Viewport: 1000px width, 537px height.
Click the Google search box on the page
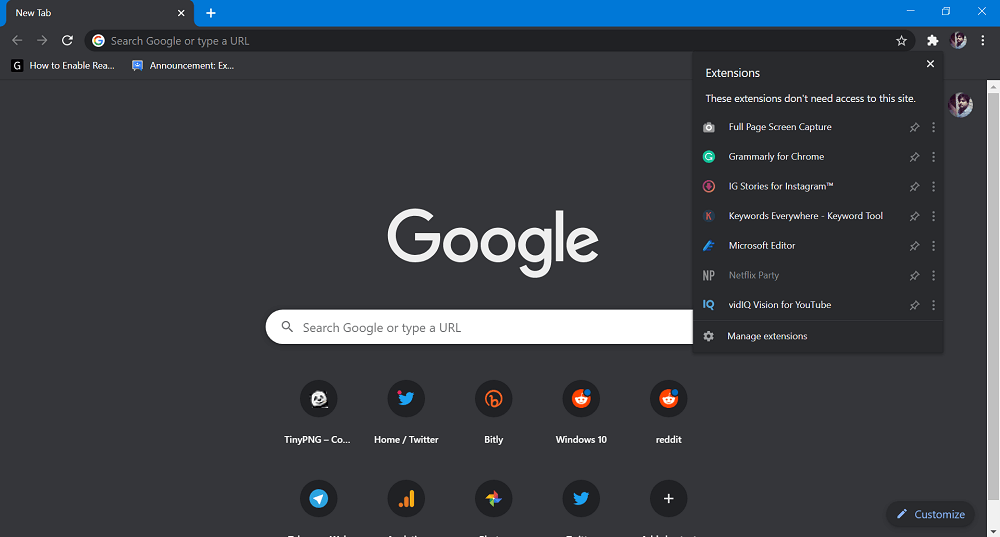point(480,327)
